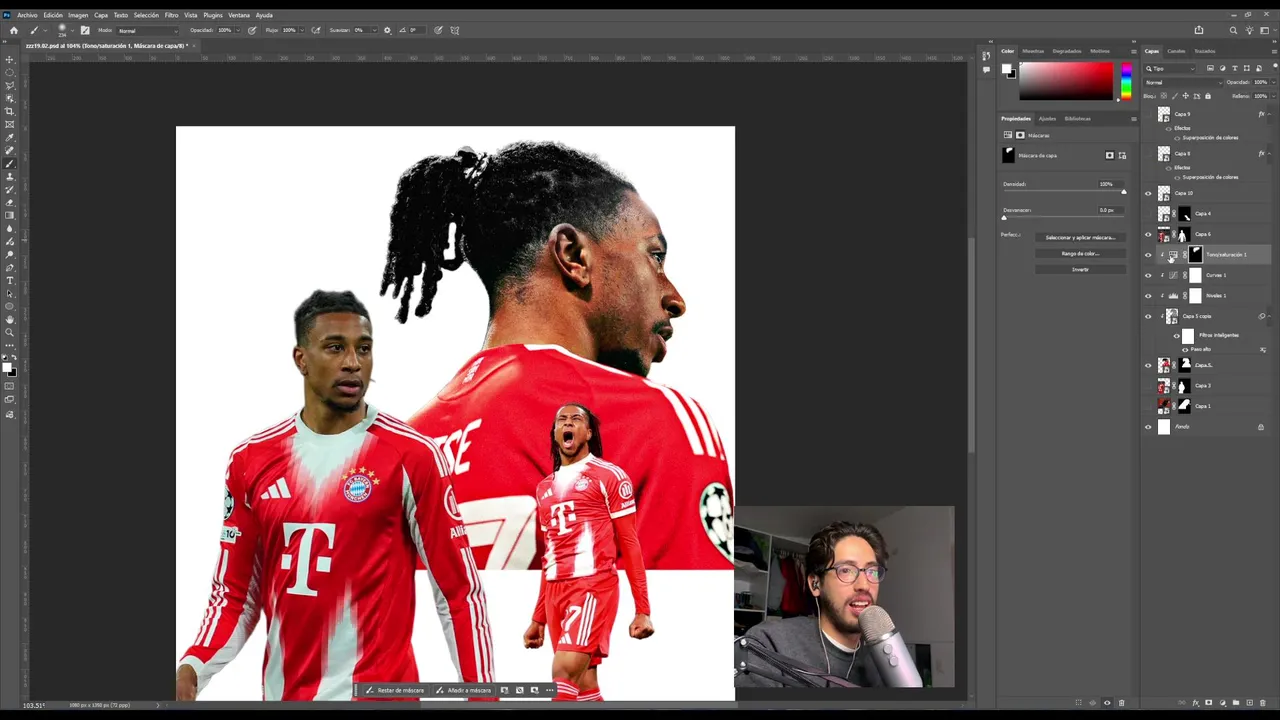
Task: Select the Hand tool
Action: click(x=10, y=320)
